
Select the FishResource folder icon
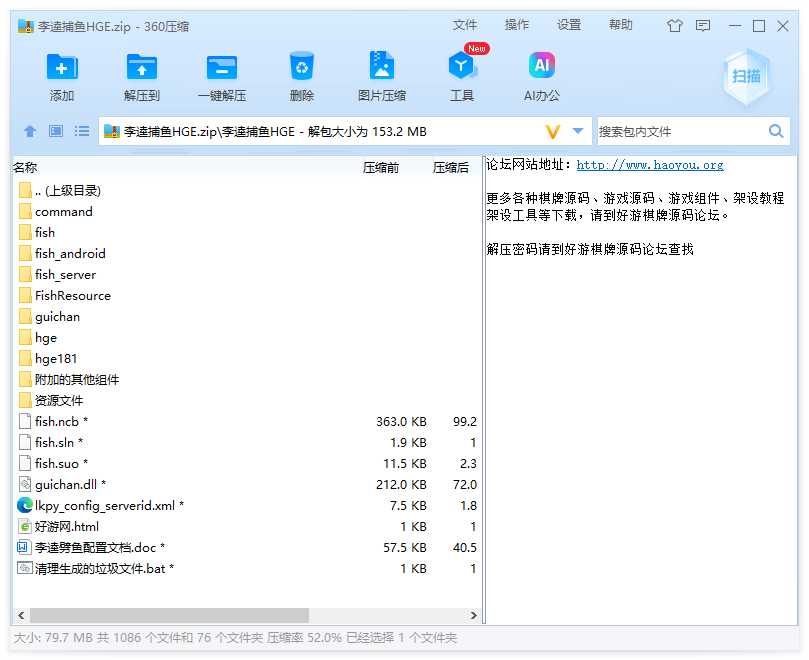[25, 296]
